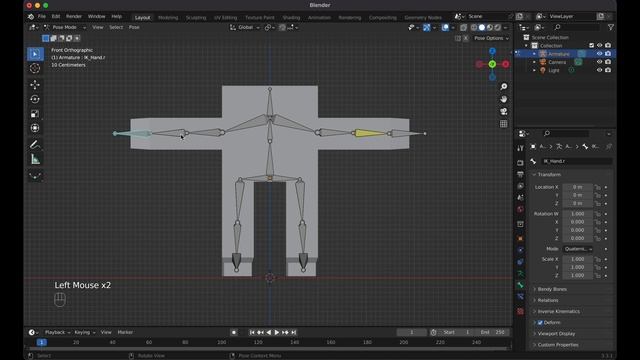
Task: Expand the Inverse Kinematics panel
Action: tap(558, 311)
